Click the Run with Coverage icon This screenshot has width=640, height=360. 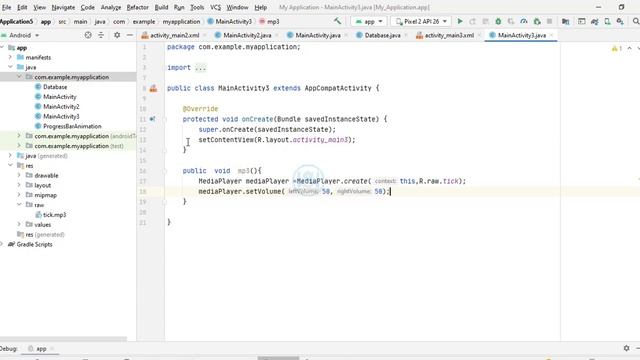click(511, 21)
